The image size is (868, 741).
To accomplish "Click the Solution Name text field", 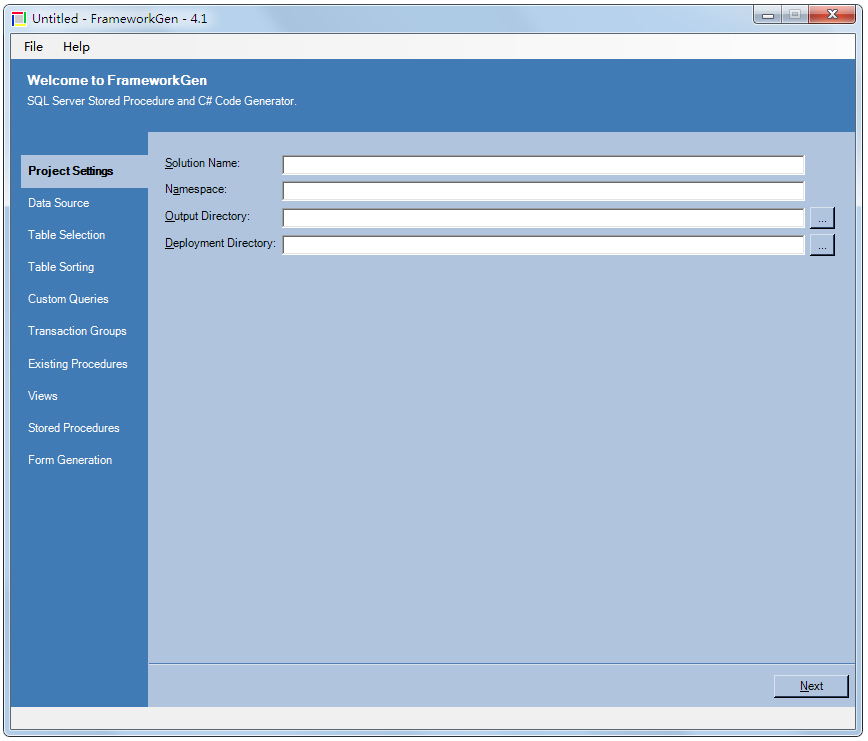I will 543,165.
